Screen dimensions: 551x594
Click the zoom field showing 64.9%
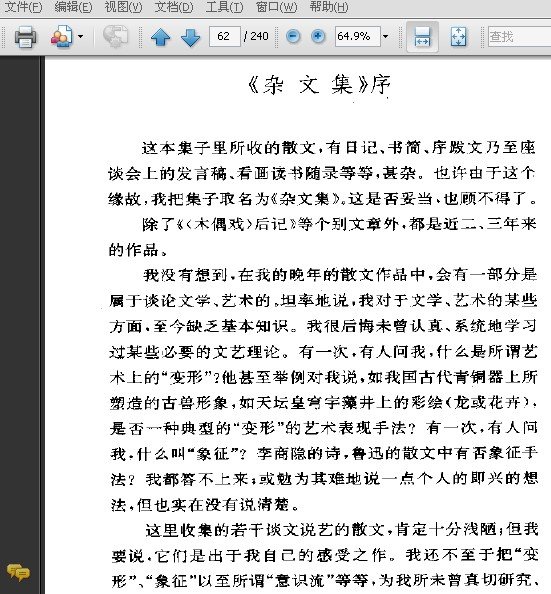[x=357, y=36]
